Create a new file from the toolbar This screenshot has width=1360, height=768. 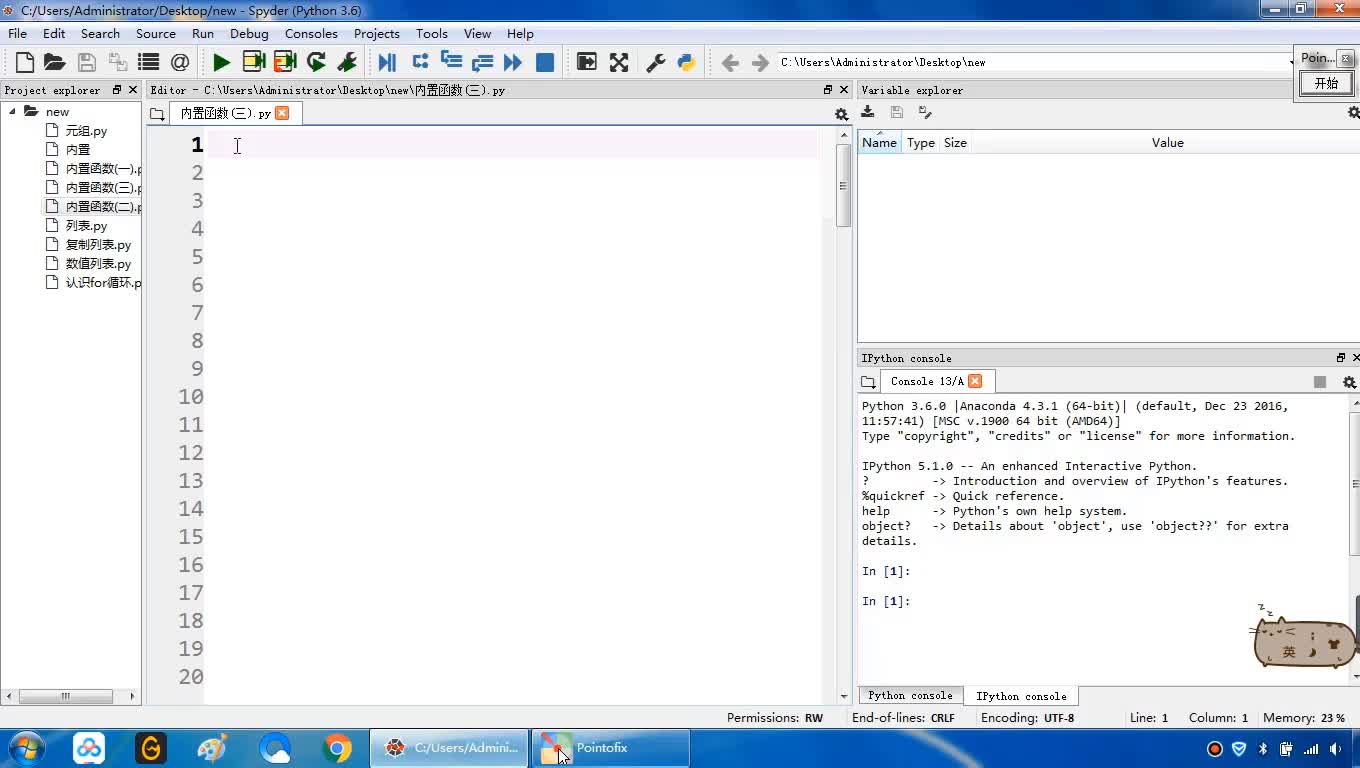(25, 62)
